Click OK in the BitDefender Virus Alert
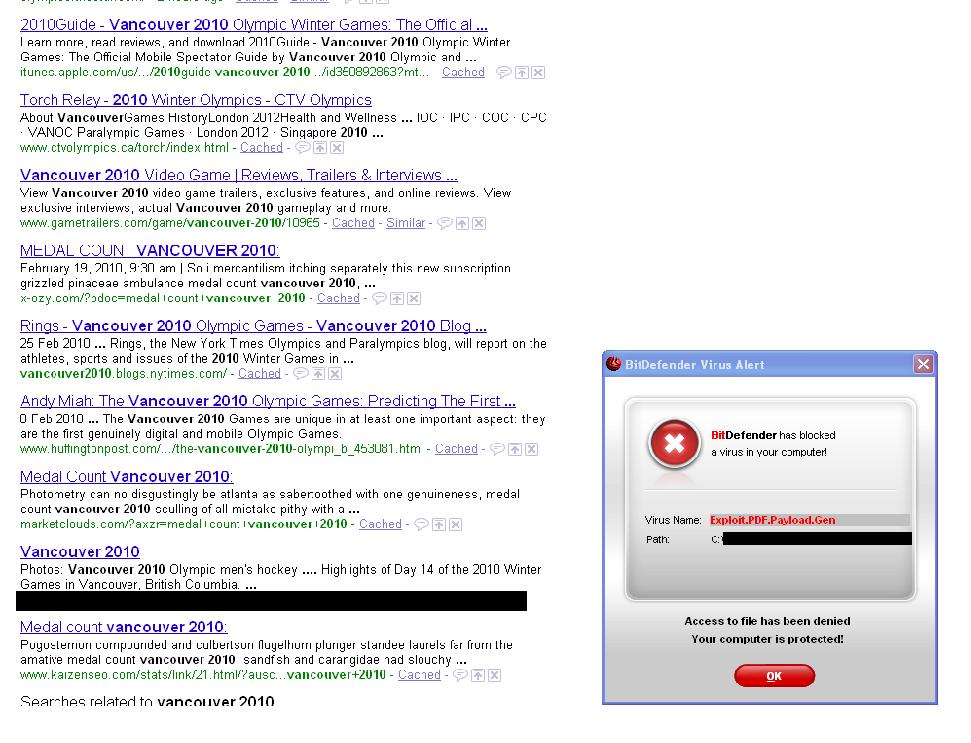Viewport: 971px width, 743px height. point(774,676)
